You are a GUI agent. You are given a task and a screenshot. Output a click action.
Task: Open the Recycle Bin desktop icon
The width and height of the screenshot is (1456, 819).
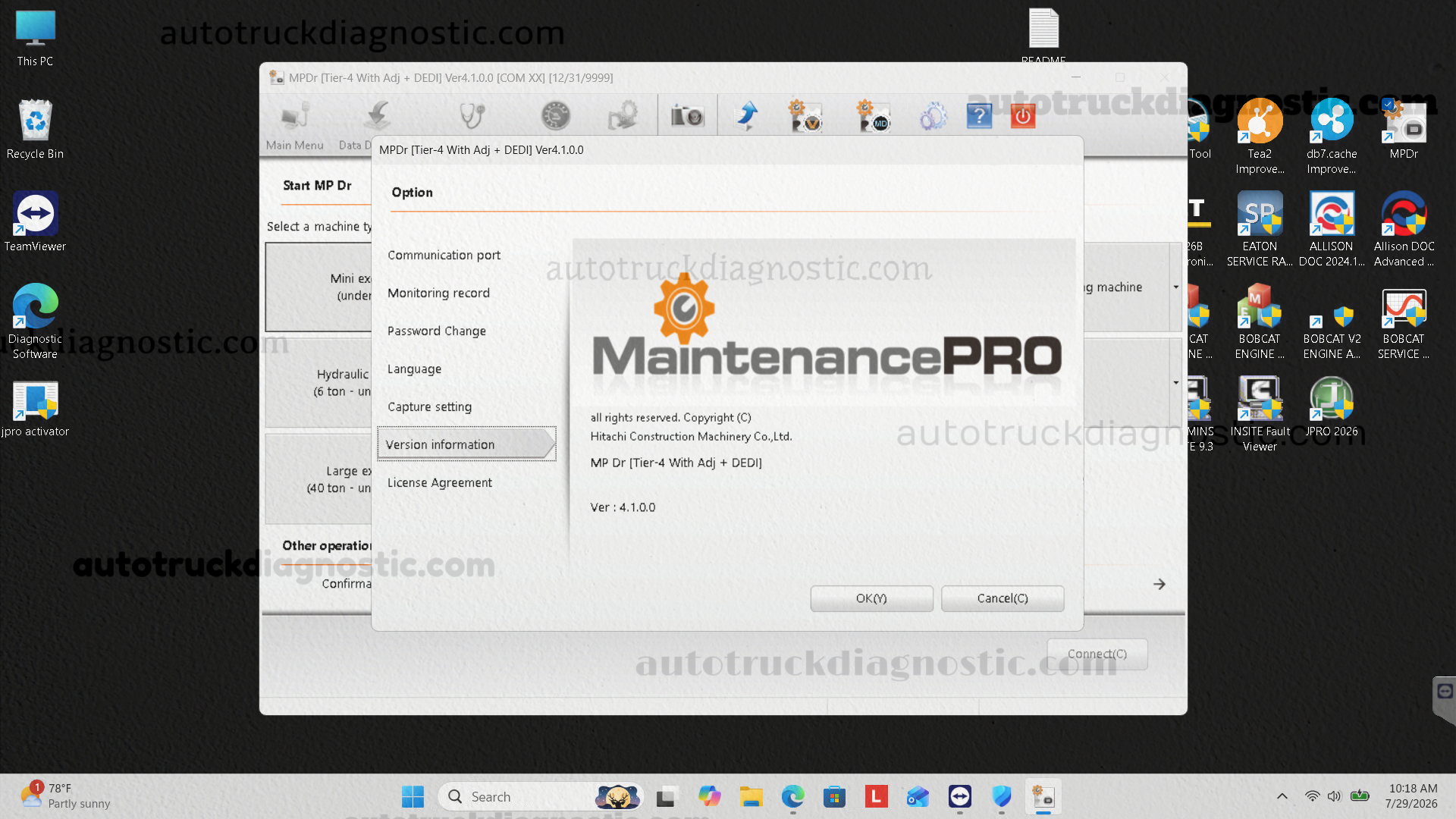(35, 130)
